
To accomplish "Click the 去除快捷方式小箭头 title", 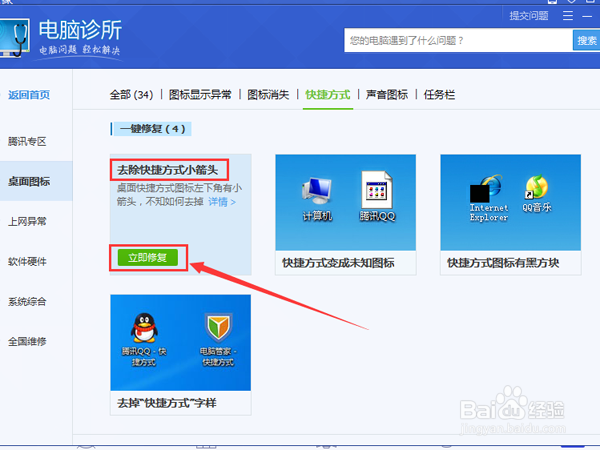I will pos(168,170).
